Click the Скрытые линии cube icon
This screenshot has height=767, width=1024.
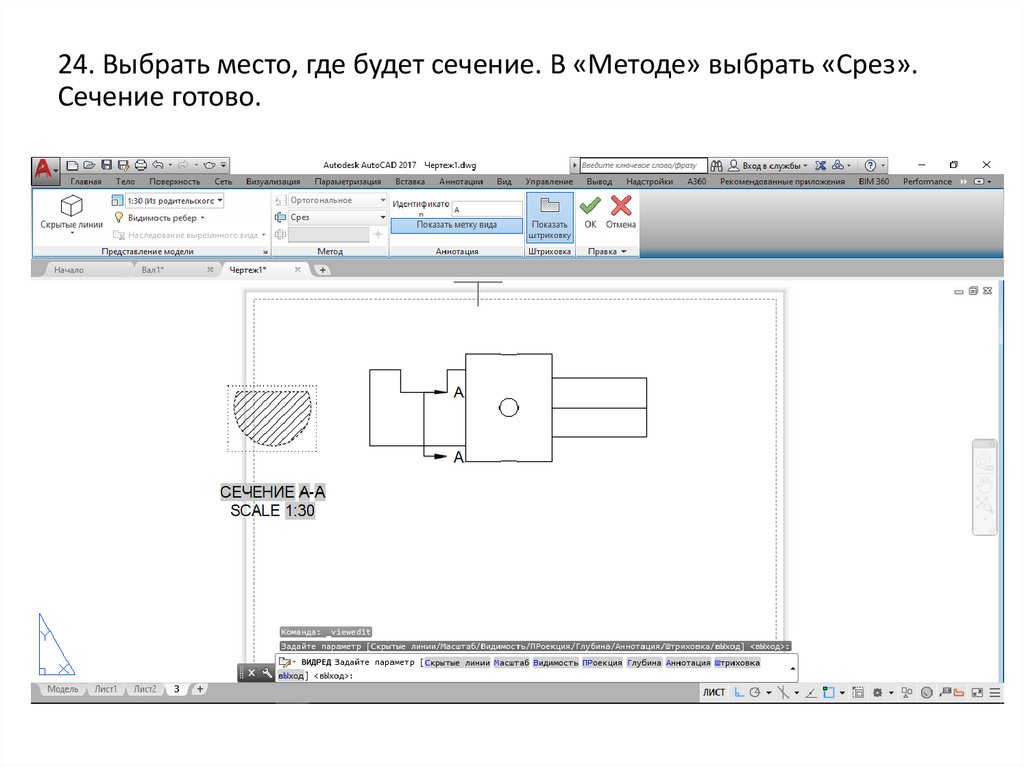click(x=71, y=206)
